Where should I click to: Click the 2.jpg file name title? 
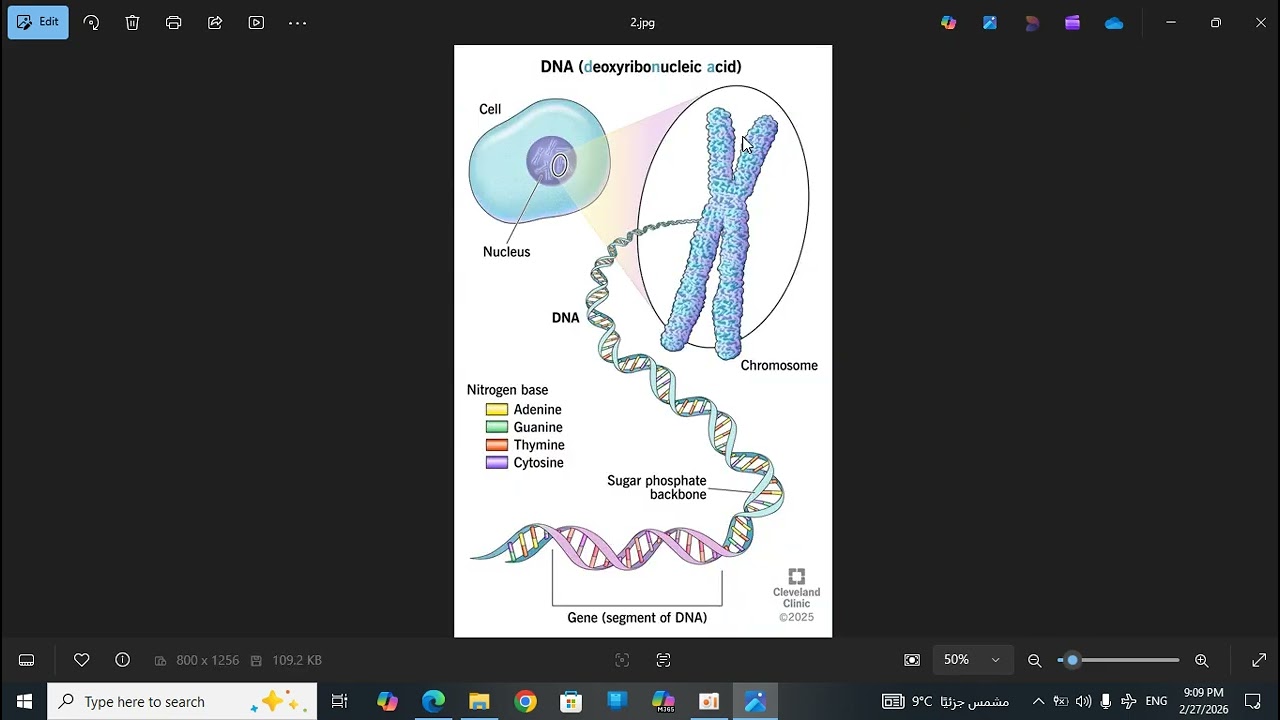pyautogui.click(x=642, y=22)
